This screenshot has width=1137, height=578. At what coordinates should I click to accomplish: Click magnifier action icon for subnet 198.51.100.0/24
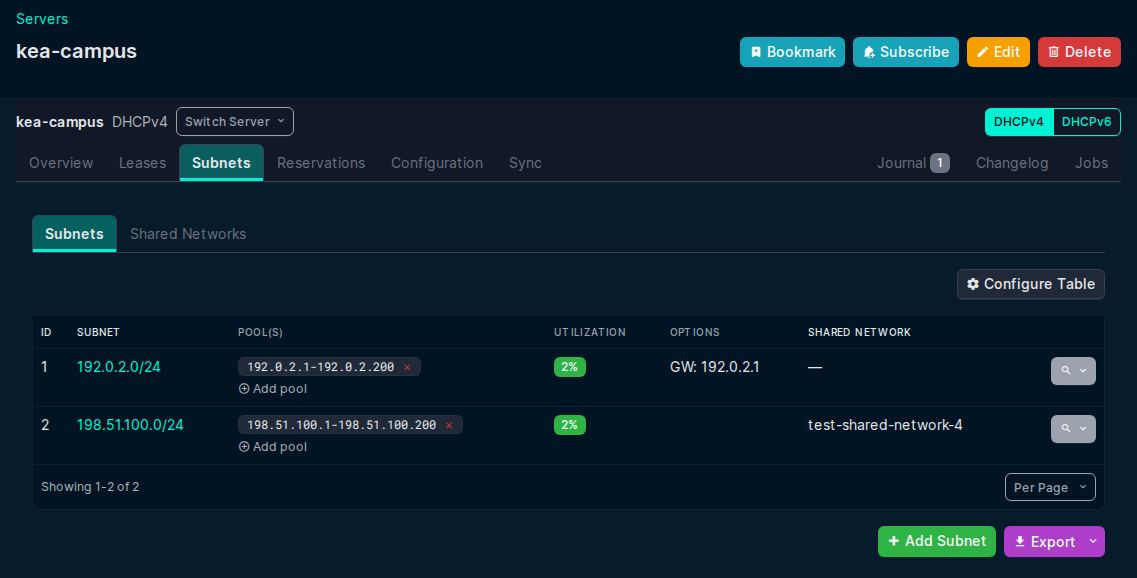coord(1066,429)
